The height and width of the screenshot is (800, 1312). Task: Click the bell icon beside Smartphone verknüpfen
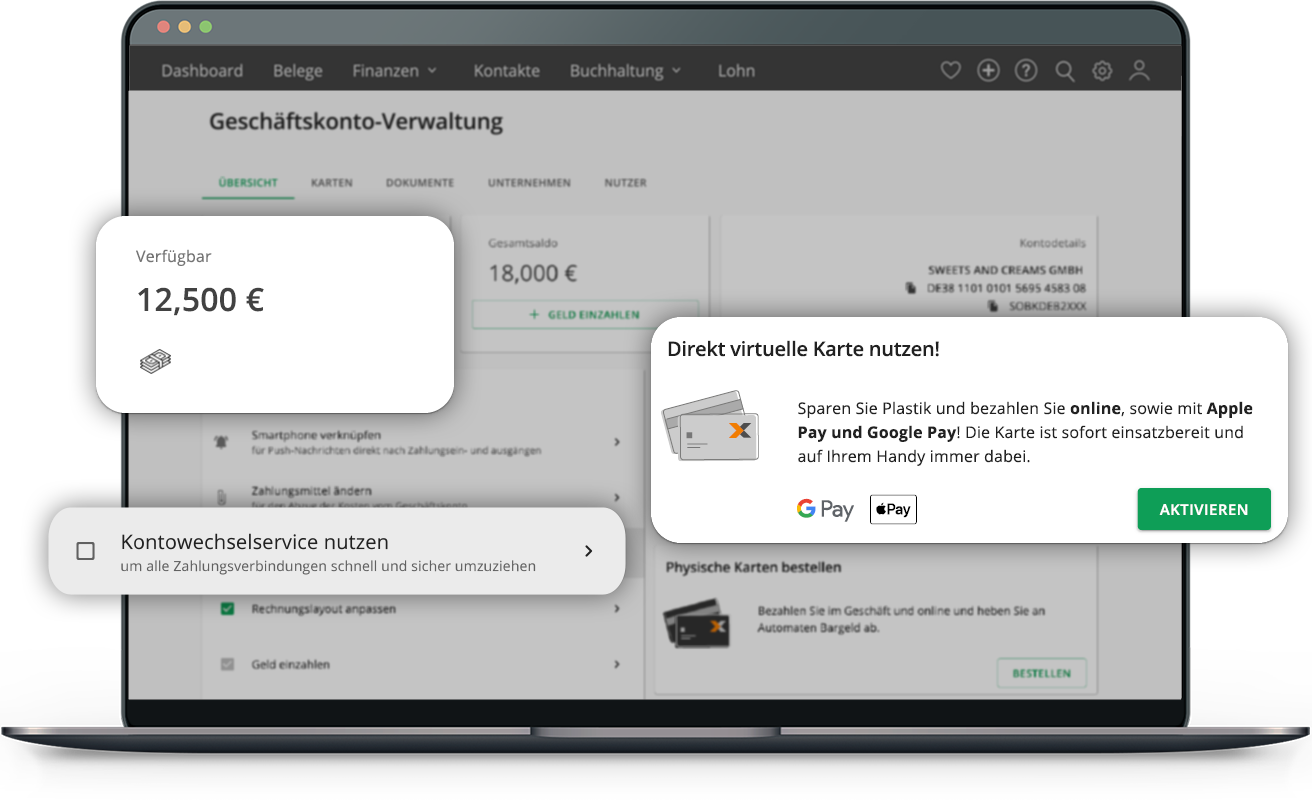221,442
